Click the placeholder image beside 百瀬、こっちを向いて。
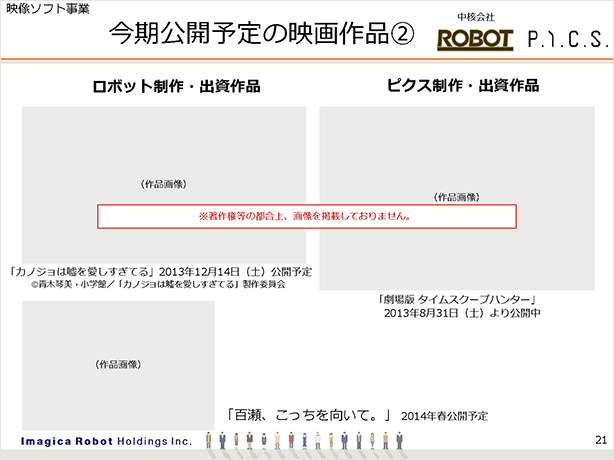Image resolution: width=614 pixels, height=460 pixels. 118,365
